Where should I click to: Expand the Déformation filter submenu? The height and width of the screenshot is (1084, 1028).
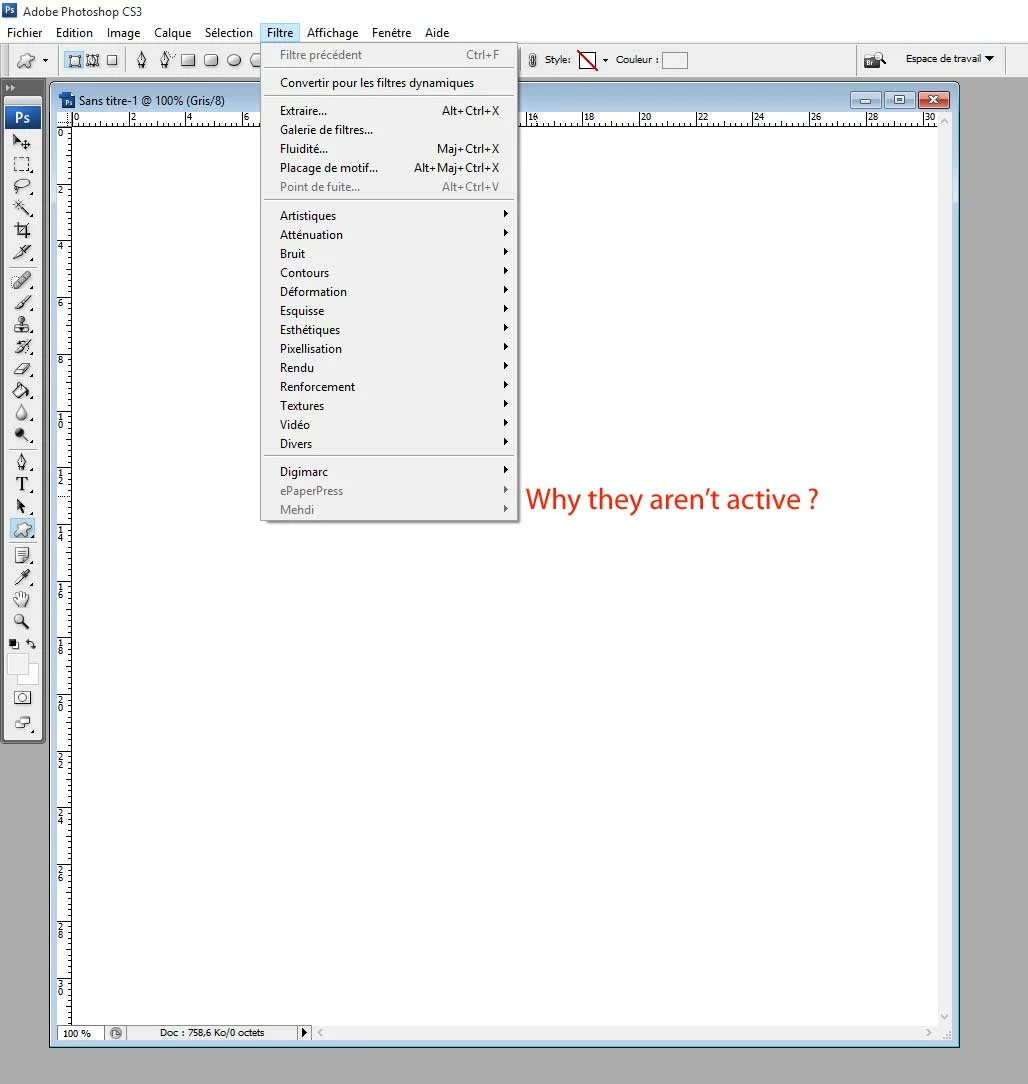pos(390,292)
